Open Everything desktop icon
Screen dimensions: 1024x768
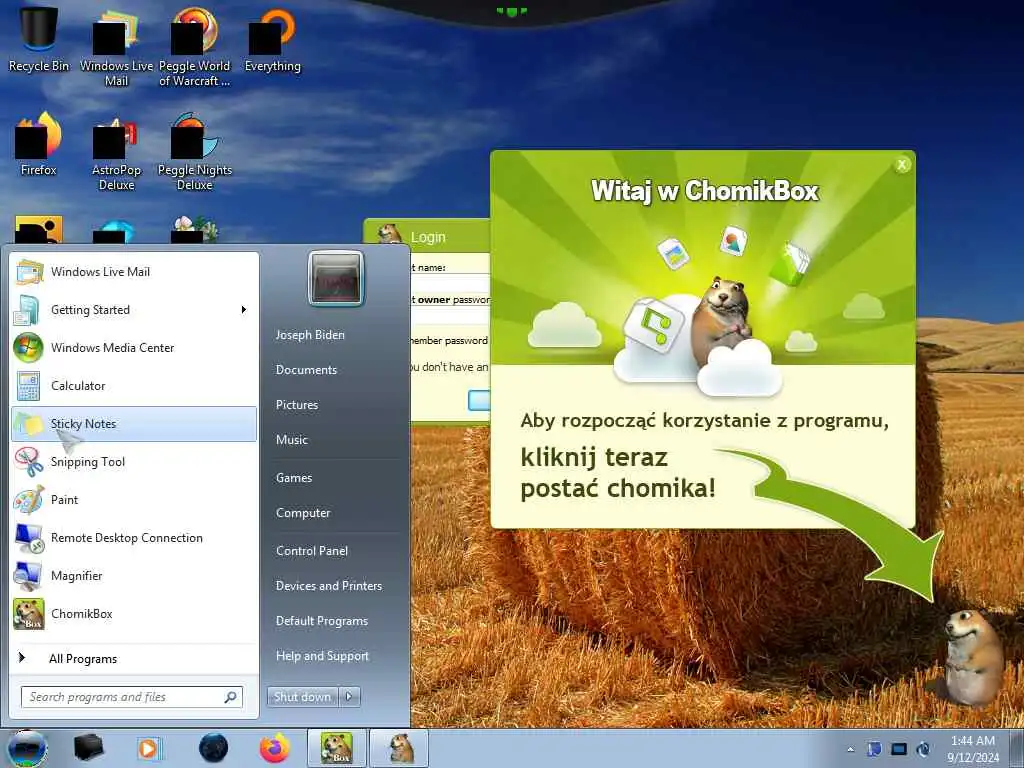tap(272, 39)
